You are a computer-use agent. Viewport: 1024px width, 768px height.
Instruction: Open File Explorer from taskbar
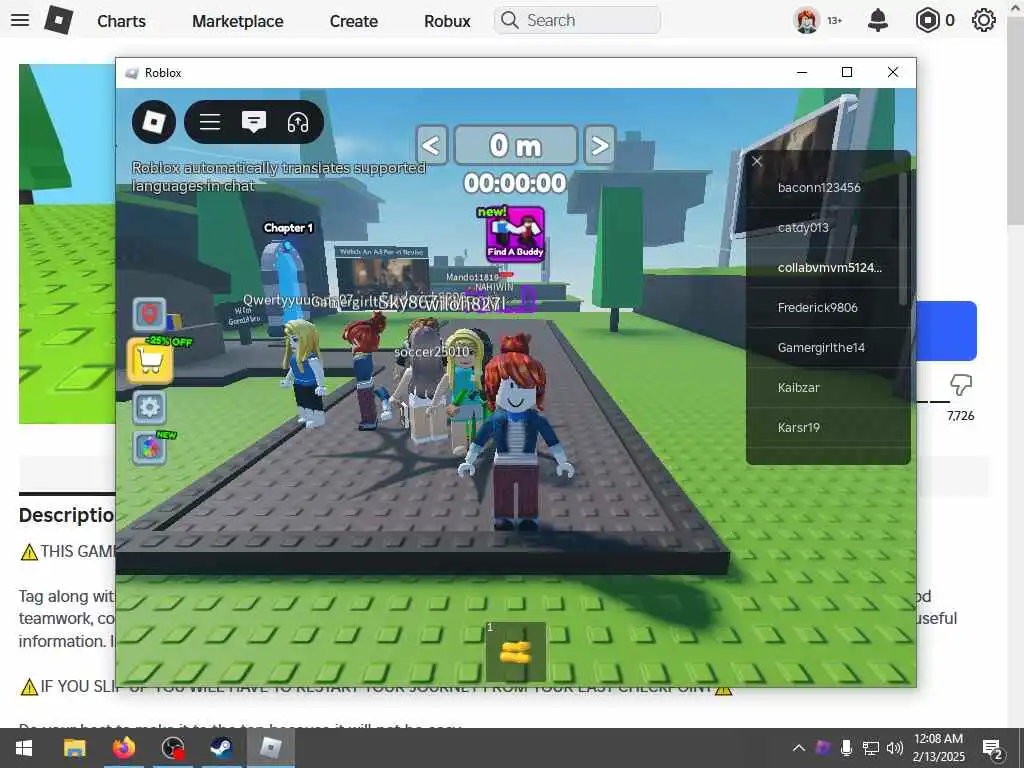74,748
